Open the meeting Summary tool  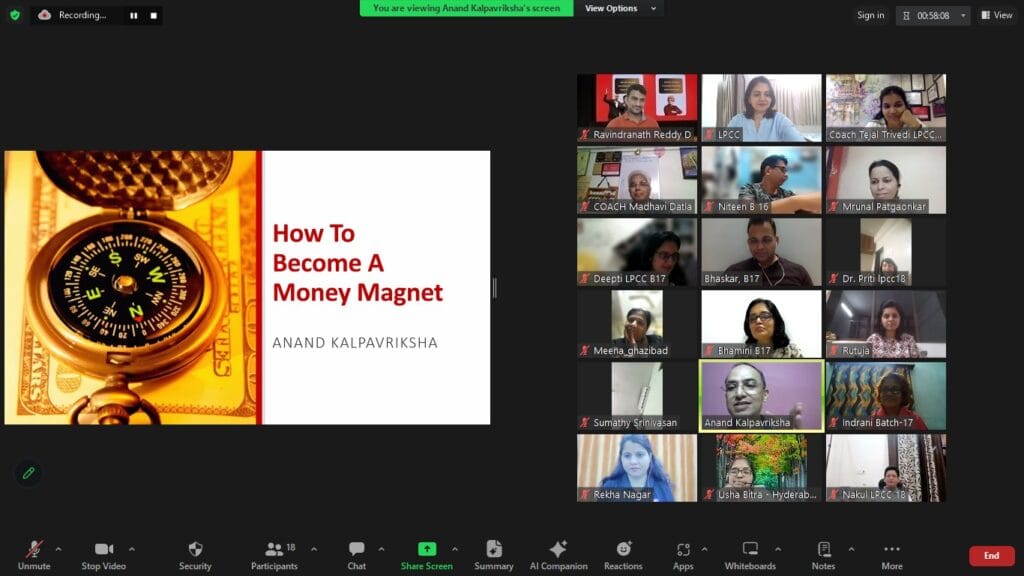pos(494,555)
